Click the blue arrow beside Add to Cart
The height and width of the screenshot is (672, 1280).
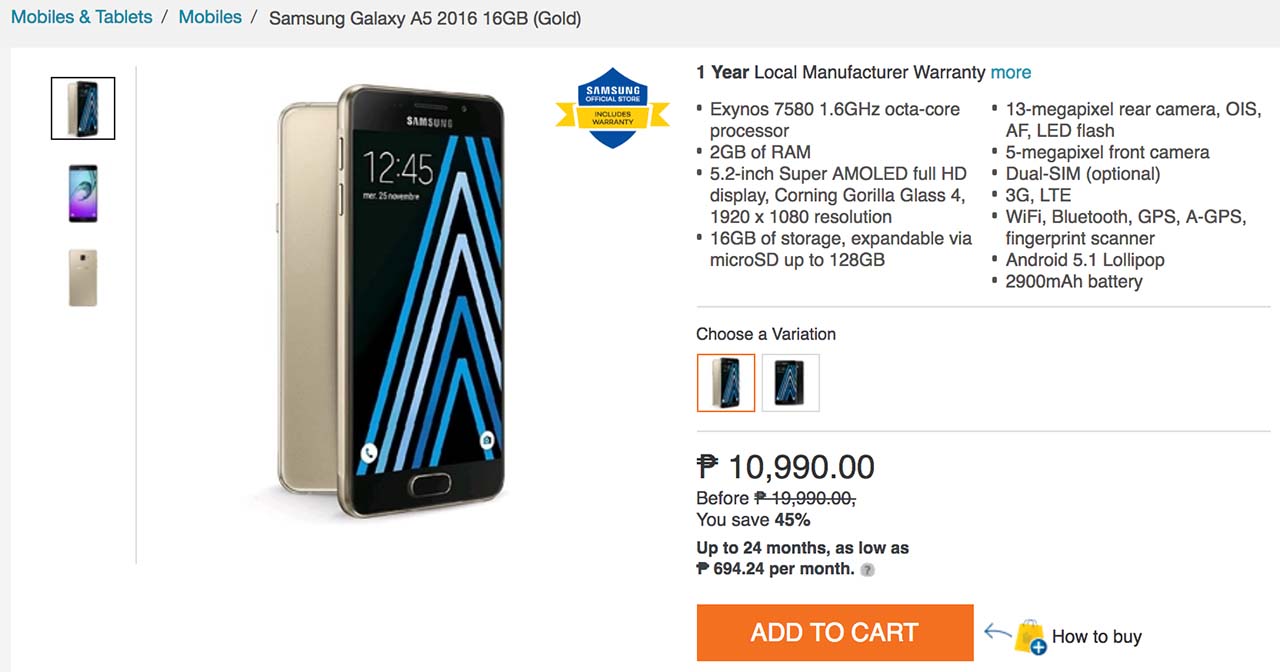[997, 632]
